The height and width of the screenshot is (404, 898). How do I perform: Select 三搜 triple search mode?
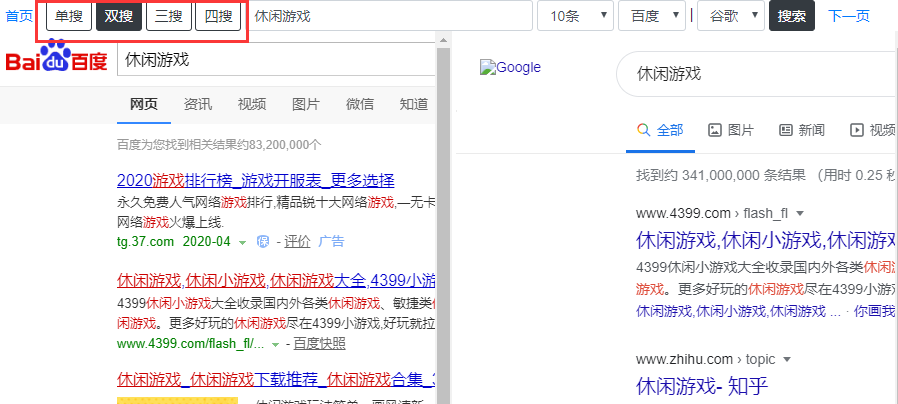tap(168, 16)
